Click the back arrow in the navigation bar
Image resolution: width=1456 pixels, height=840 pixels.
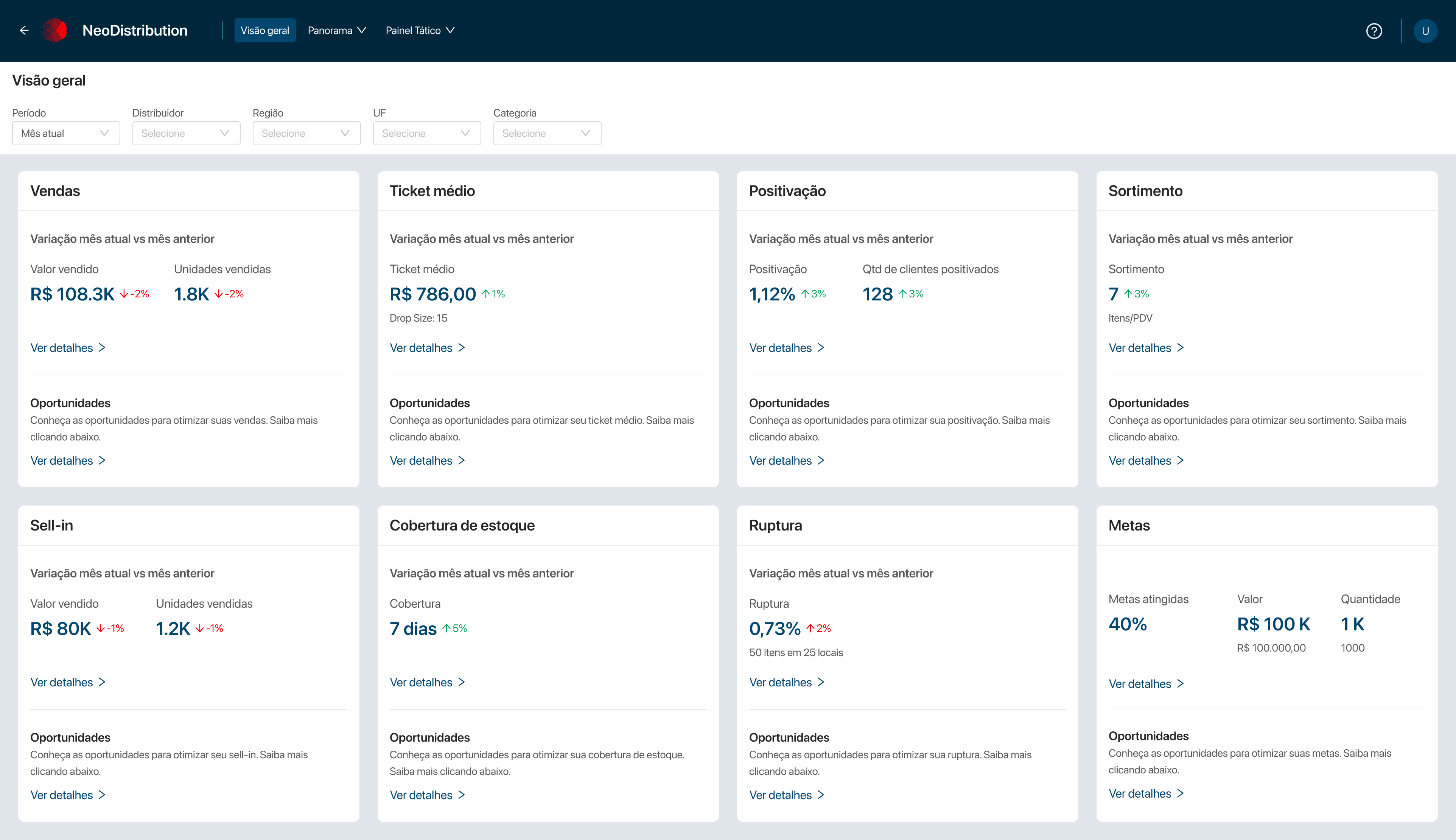24,31
